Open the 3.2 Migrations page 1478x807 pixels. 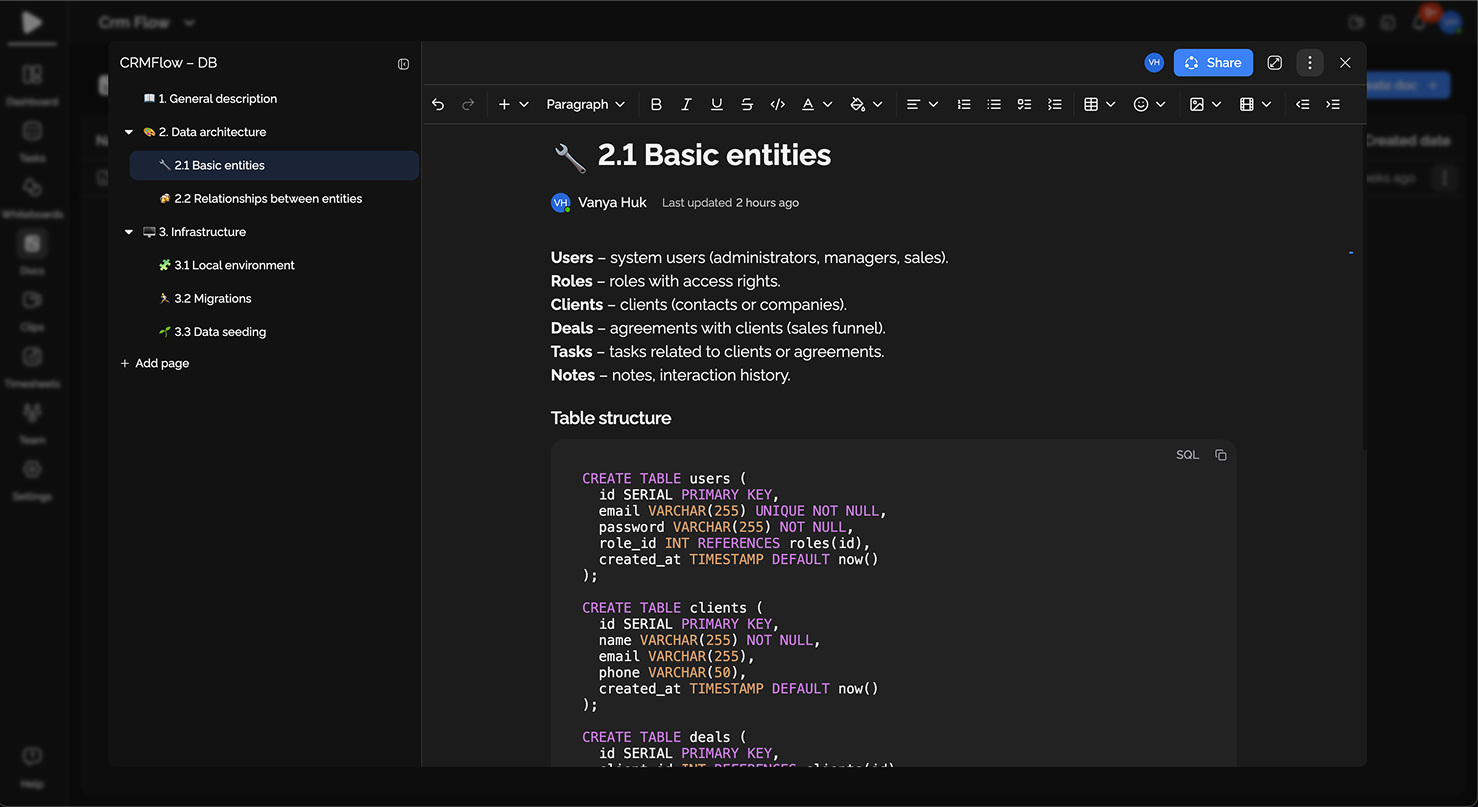212,299
